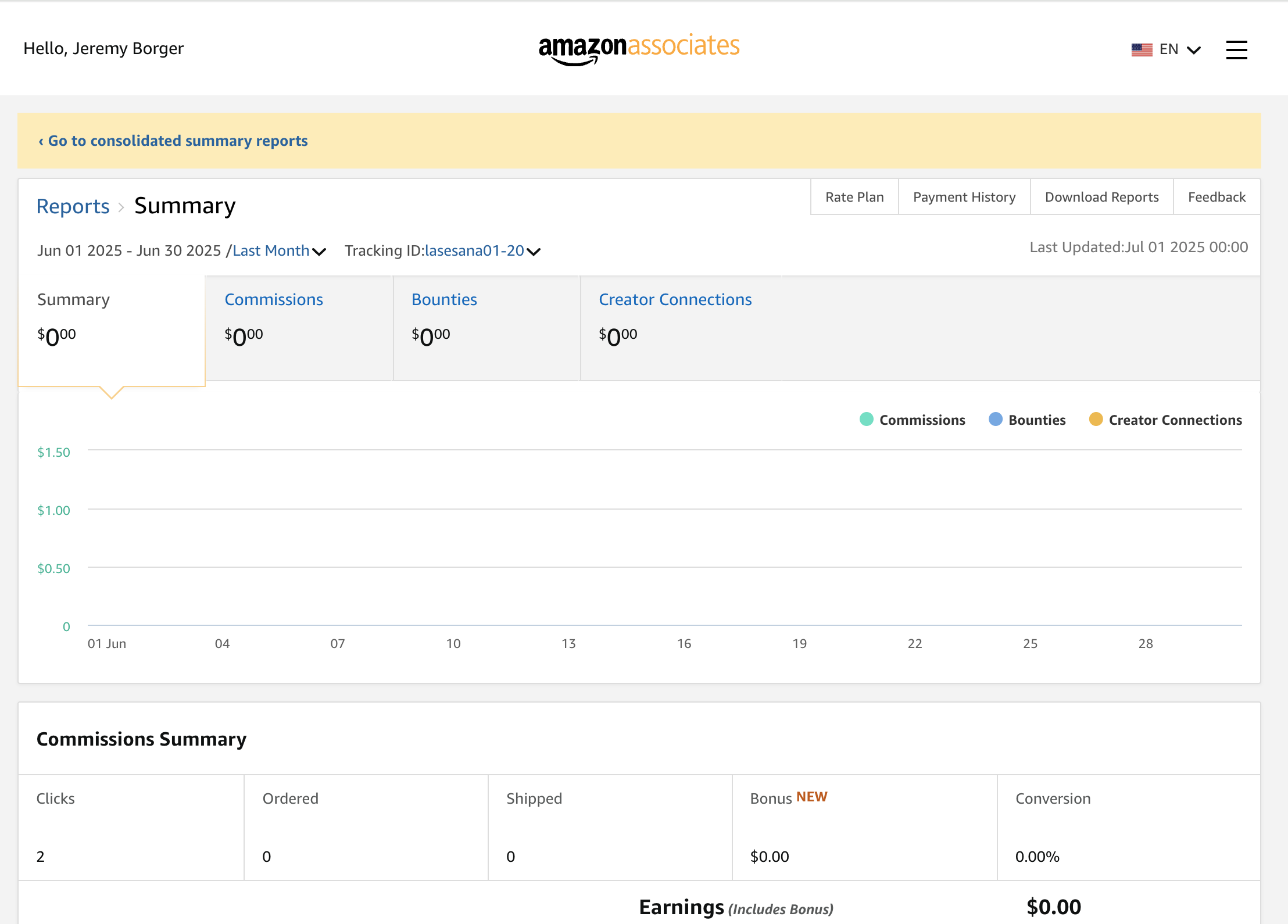Click the Hello, Jeremy Borger greeting
Viewport: 1288px width, 924px height.
(103, 48)
